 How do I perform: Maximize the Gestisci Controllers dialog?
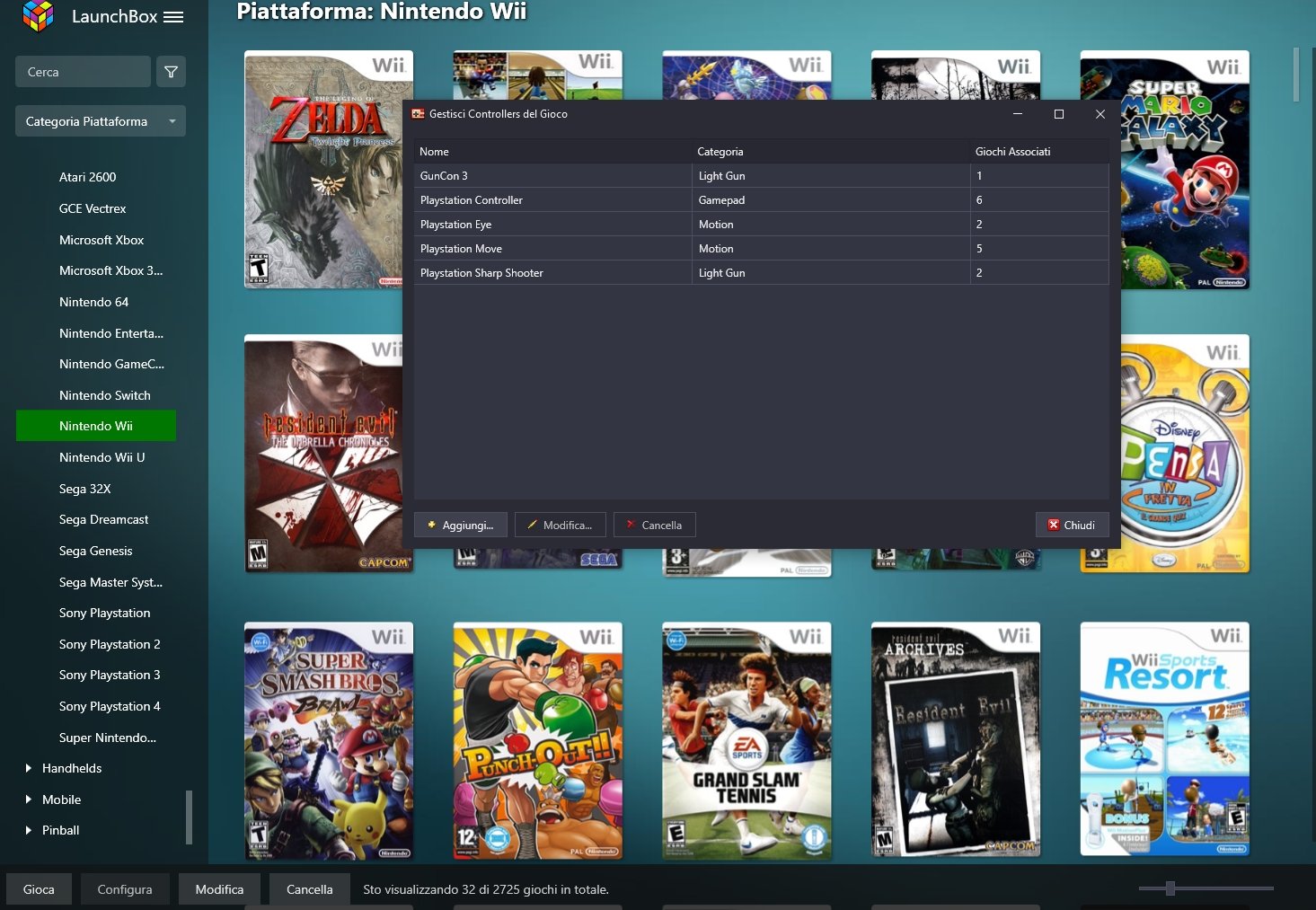tap(1058, 114)
